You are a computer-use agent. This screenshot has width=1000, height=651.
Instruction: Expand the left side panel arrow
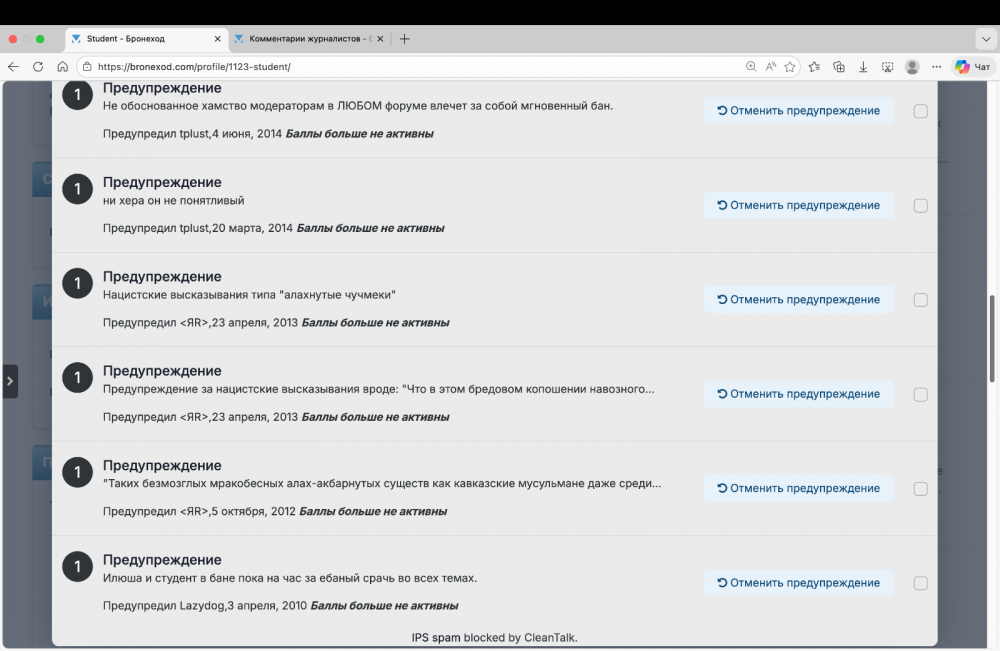[x=9, y=381]
